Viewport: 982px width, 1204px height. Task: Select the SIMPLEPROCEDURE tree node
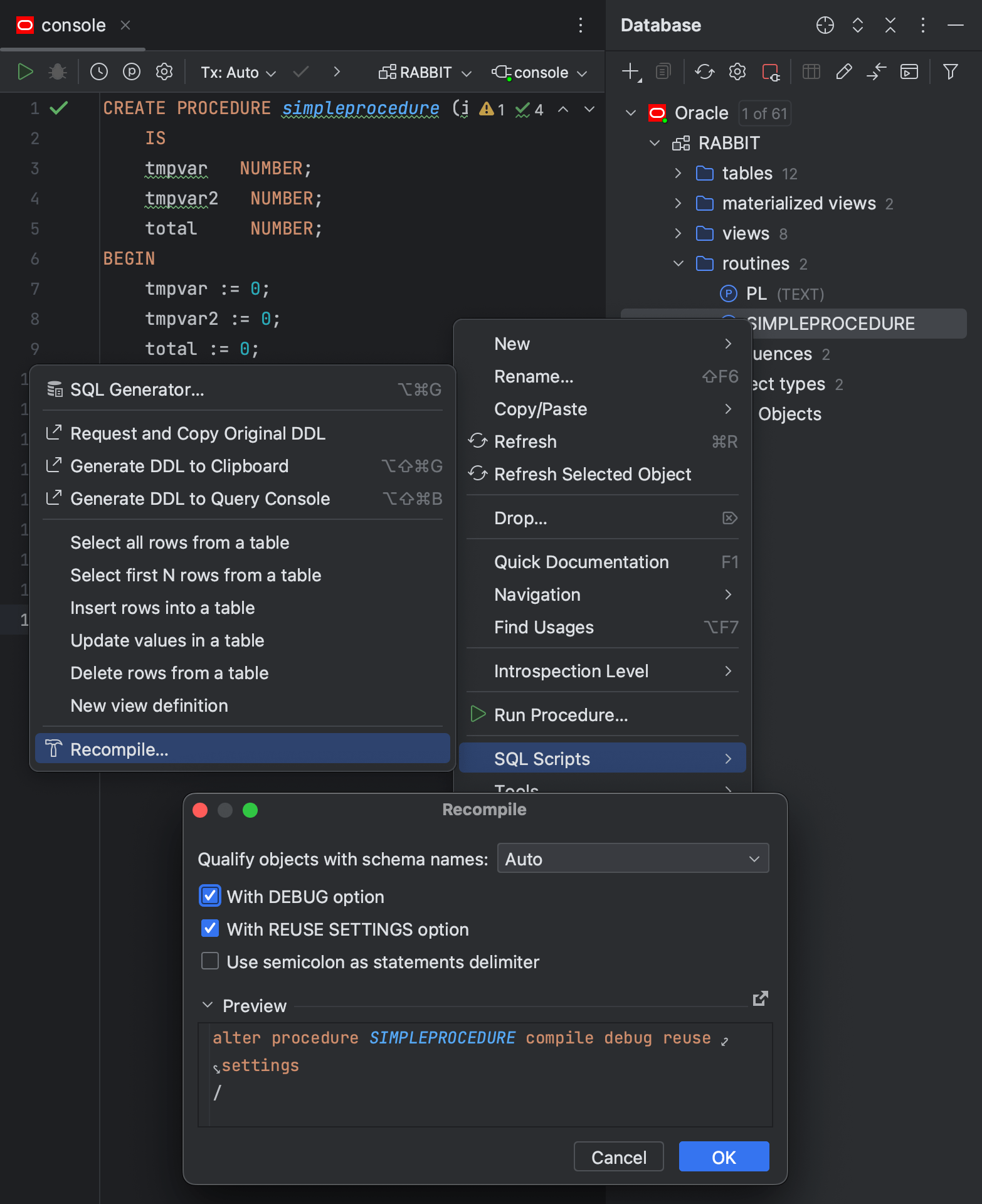(x=830, y=324)
